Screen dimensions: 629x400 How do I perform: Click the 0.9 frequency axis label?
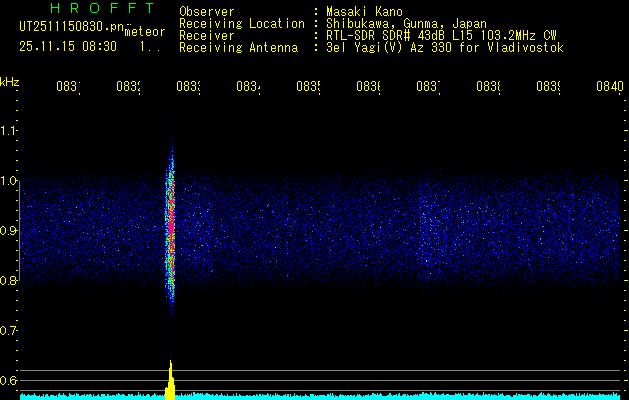pyautogui.click(x=9, y=231)
